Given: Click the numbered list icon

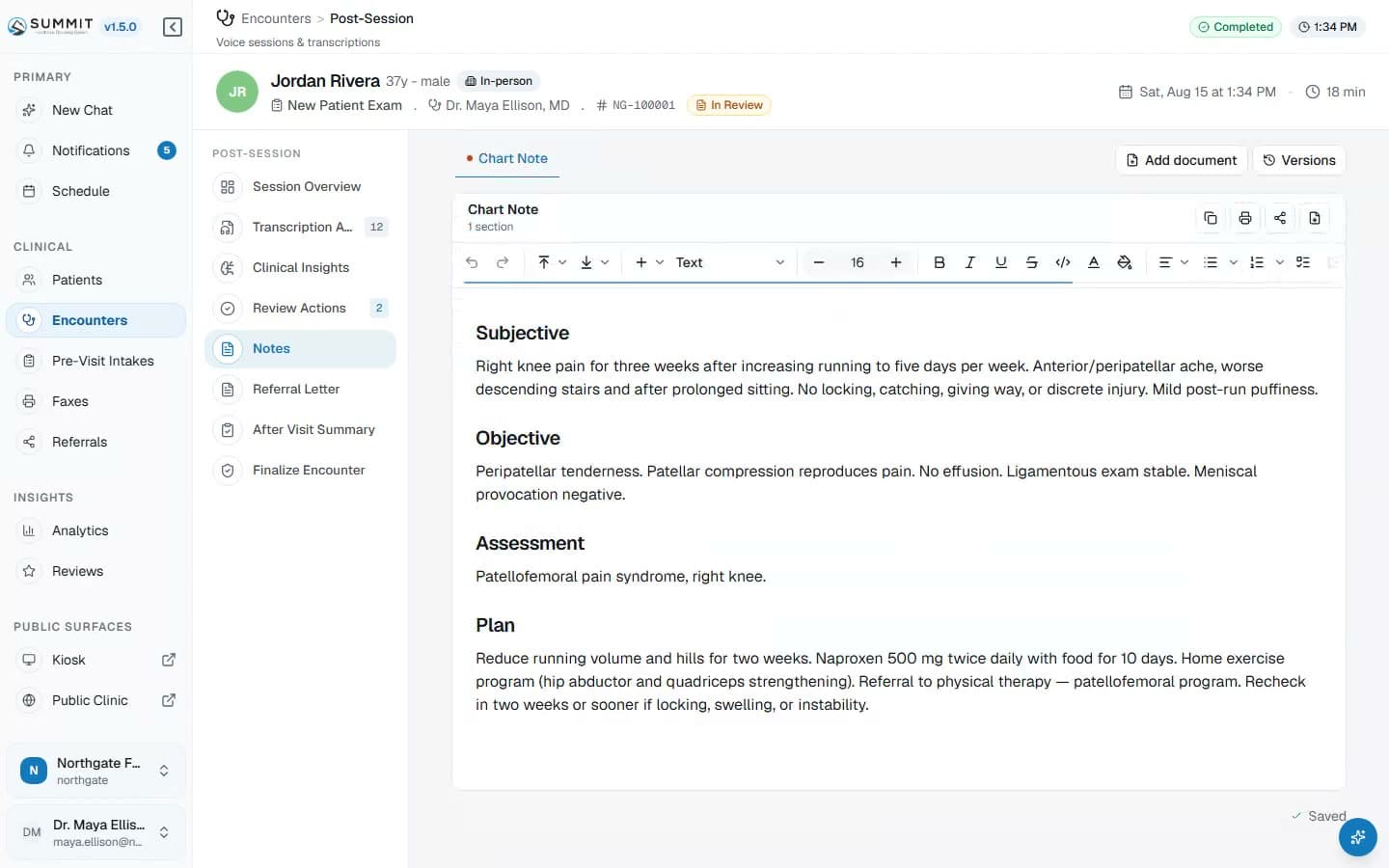Looking at the screenshot, I should point(1257,262).
